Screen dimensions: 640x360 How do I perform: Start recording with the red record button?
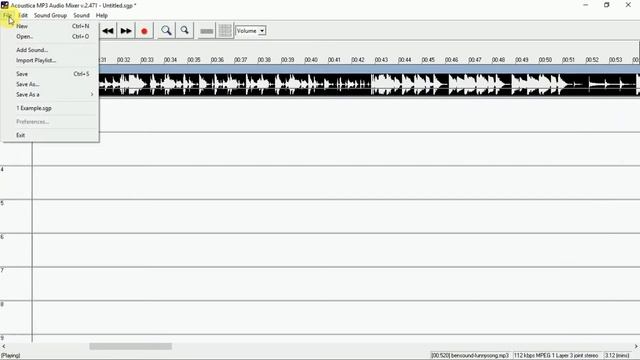pos(144,31)
